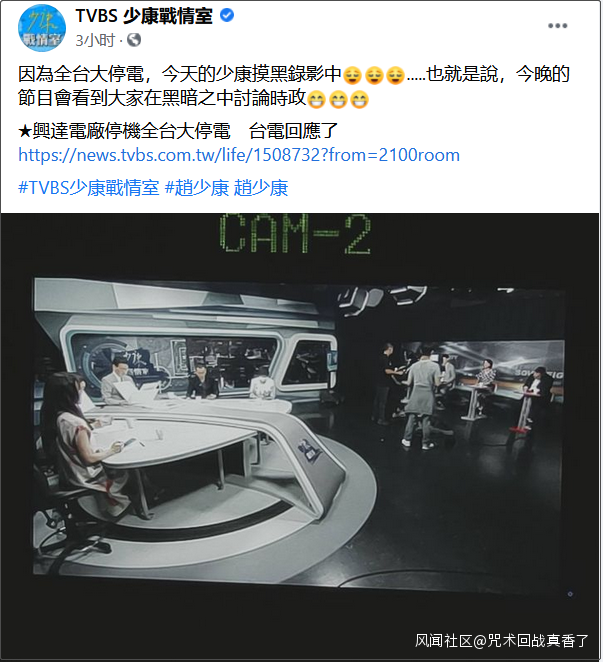This screenshot has width=603, height=662.
Task: Click the middle relieved face emoji
Action: tap(374, 76)
